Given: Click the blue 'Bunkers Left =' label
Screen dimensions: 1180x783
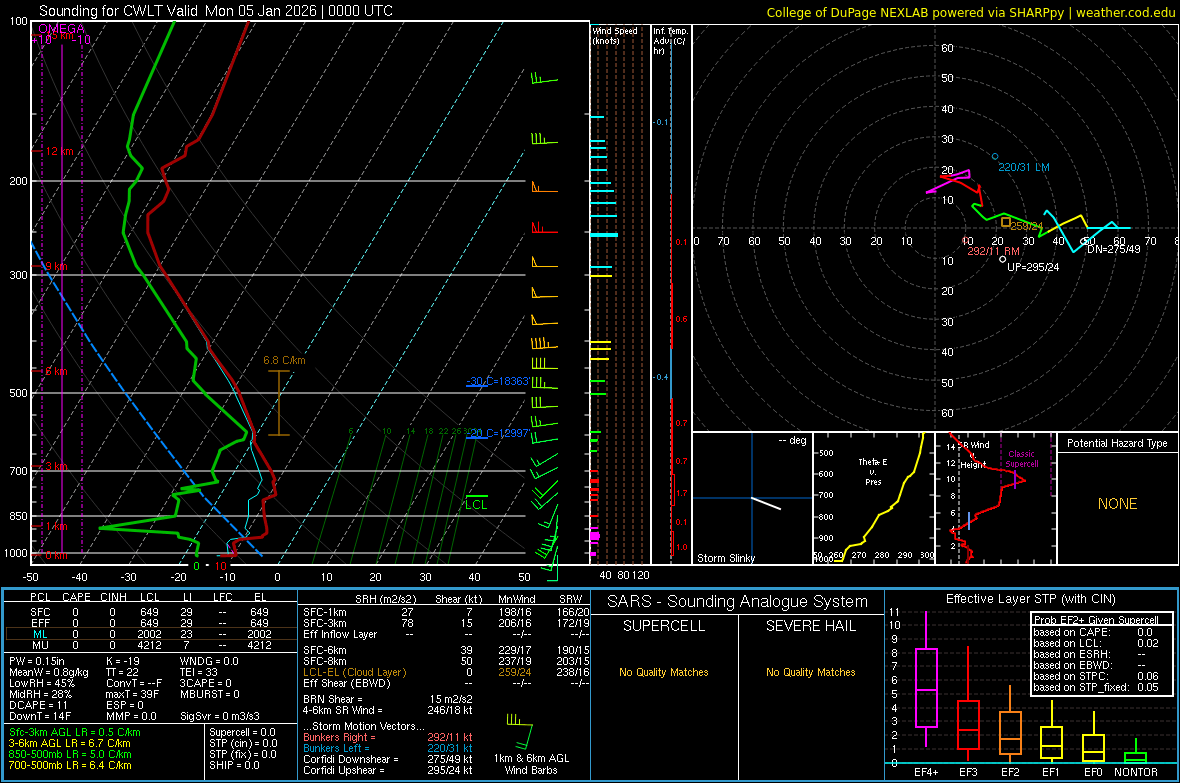Looking at the screenshot, I should [336, 748].
